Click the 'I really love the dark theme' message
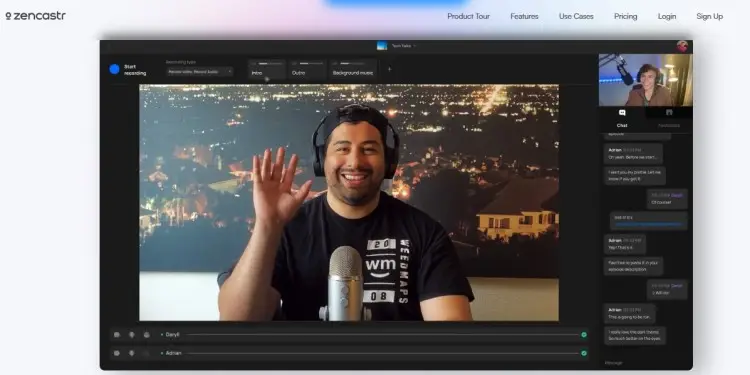 pyautogui.click(x=634, y=335)
